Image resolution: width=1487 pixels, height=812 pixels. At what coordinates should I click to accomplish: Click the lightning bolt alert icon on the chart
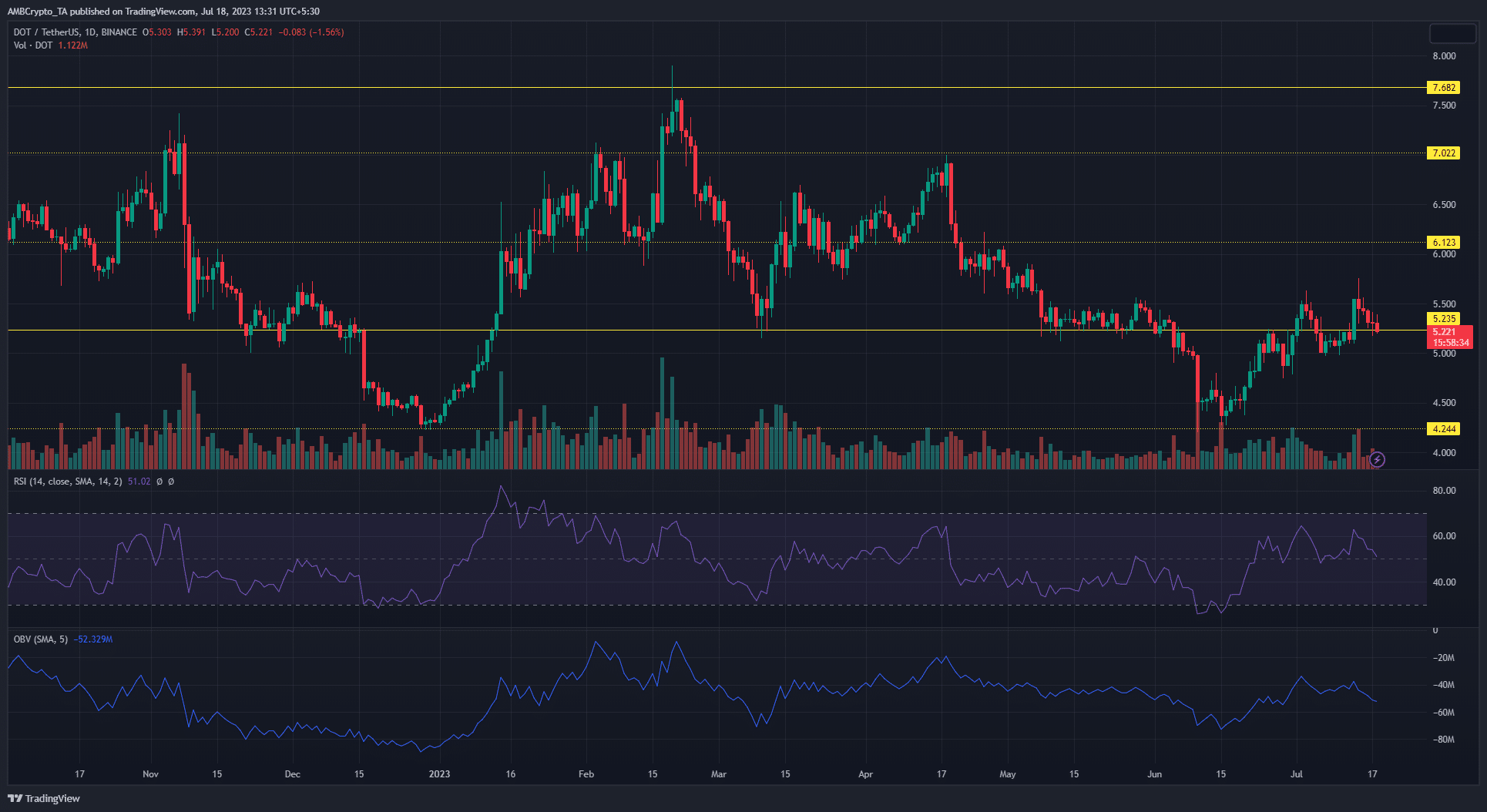tap(1378, 460)
